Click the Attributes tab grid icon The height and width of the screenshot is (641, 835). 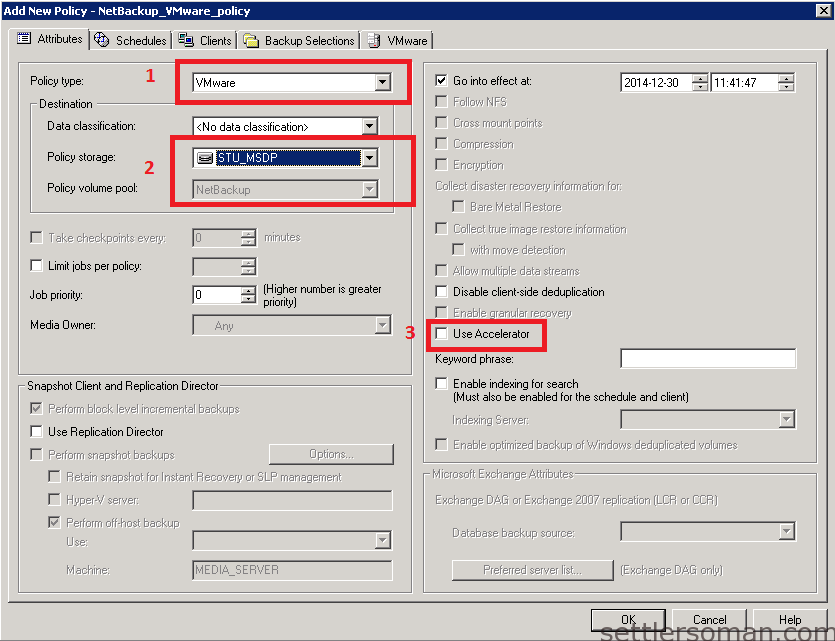click(x=22, y=40)
